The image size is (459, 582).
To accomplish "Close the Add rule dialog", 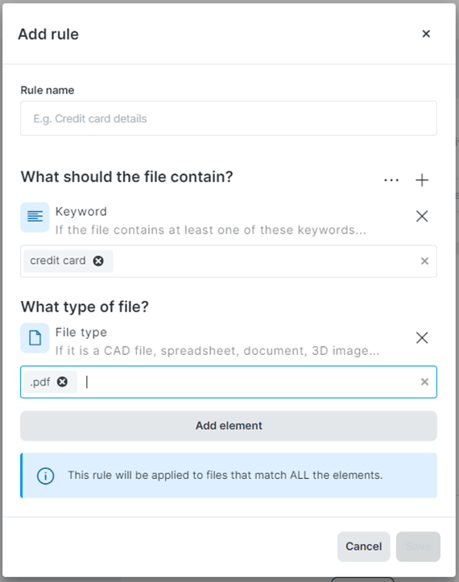I will point(426,34).
